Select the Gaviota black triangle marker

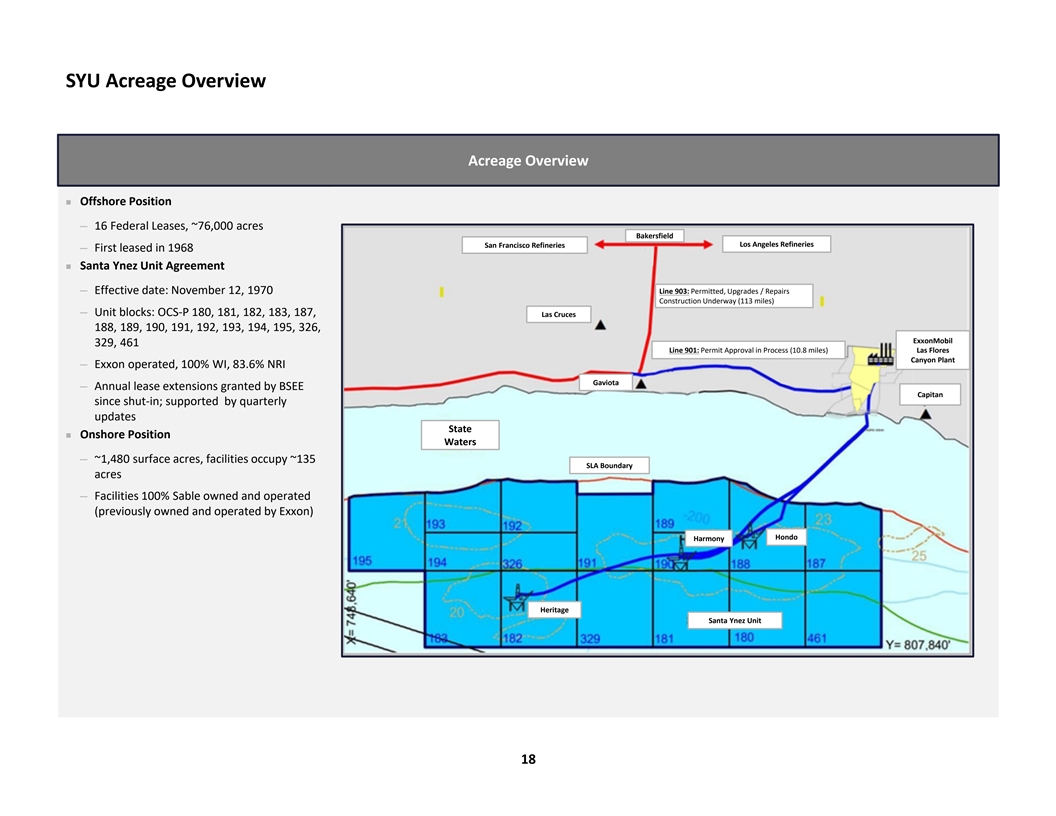point(640,383)
